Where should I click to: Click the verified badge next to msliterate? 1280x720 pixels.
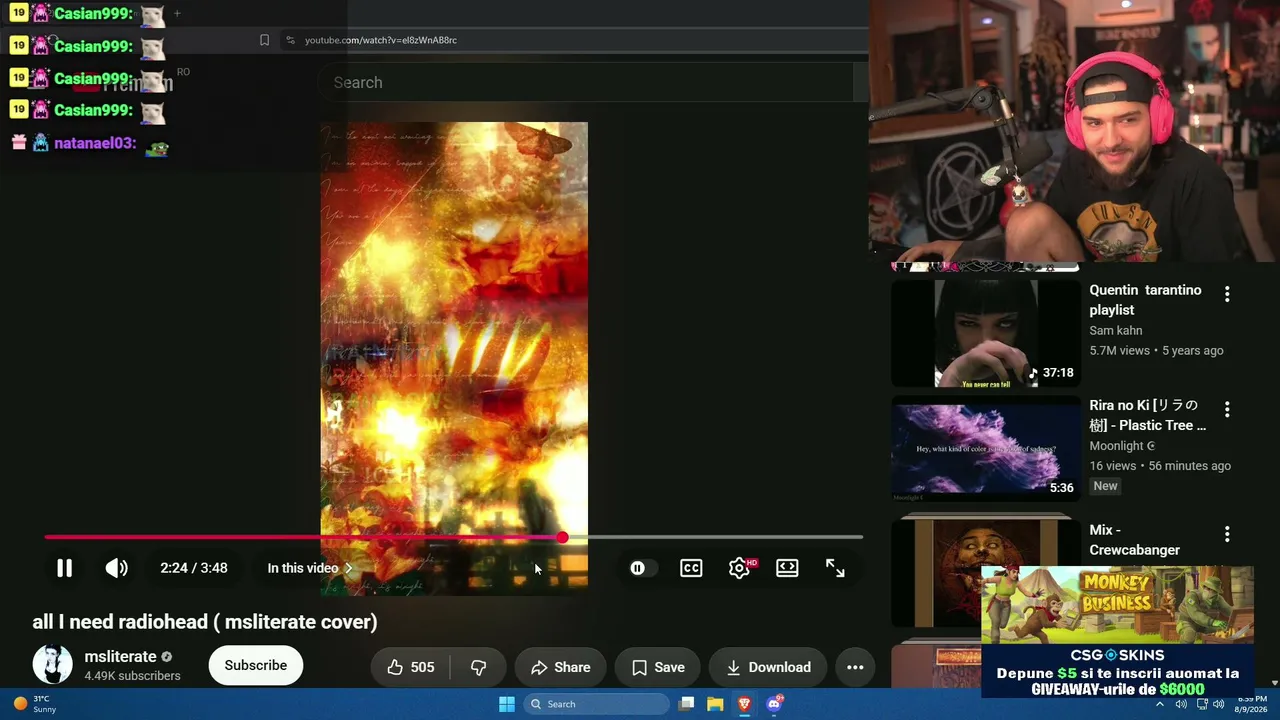[x=167, y=657]
